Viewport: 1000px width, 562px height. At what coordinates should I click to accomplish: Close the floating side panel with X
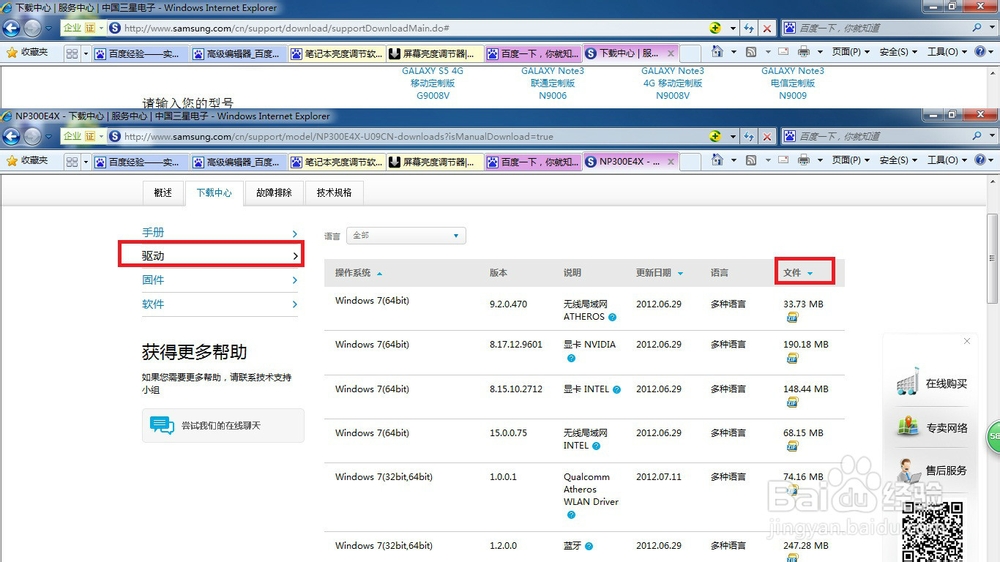pos(967,341)
